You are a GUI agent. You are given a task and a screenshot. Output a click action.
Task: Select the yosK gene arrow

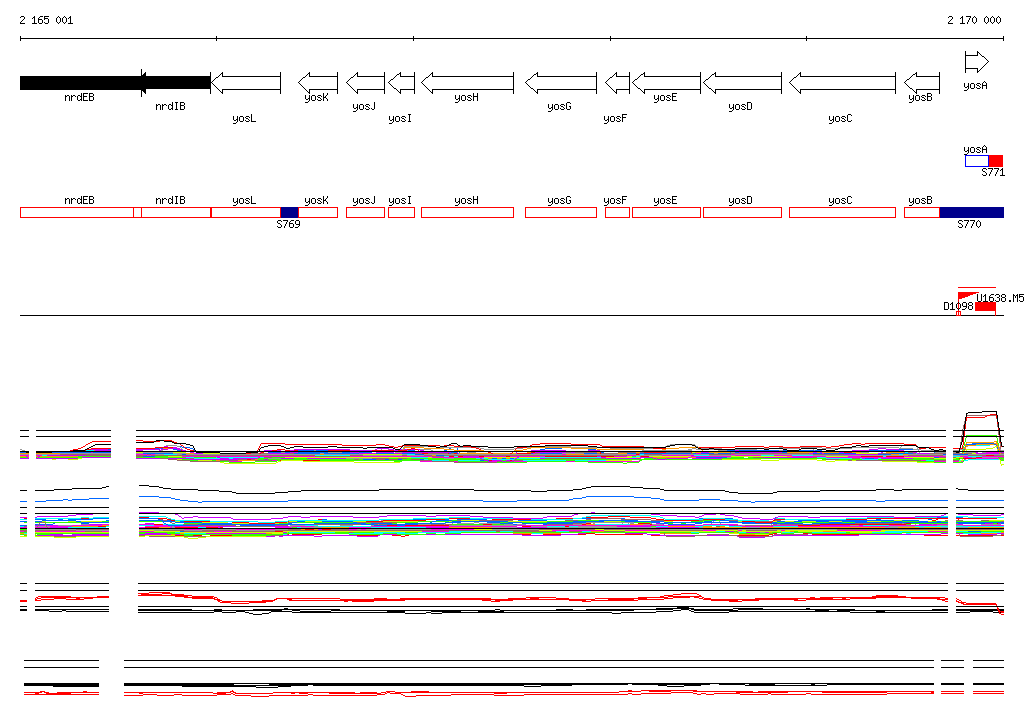coord(318,83)
